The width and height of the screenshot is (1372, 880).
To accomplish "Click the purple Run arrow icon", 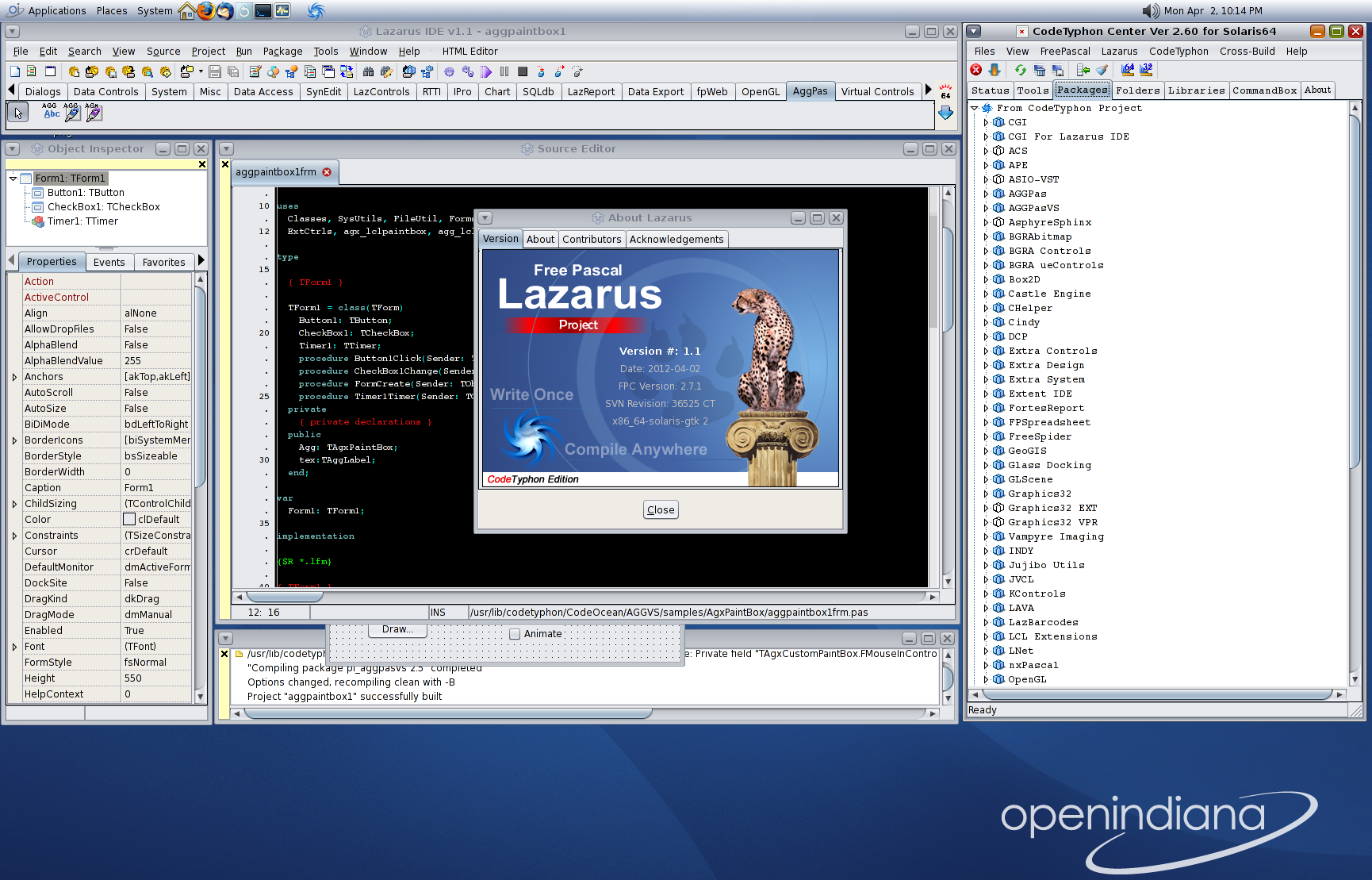I will pyautogui.click(x=486, y=71).
